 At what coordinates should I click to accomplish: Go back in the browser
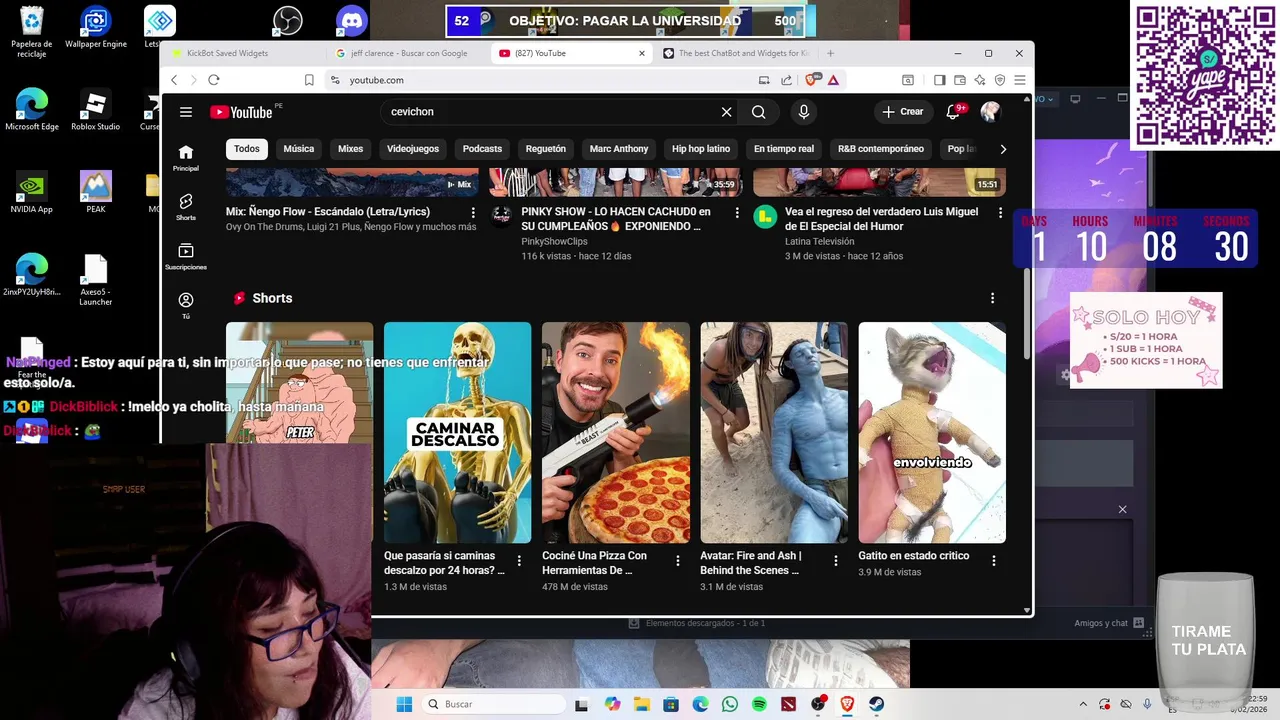174,80
